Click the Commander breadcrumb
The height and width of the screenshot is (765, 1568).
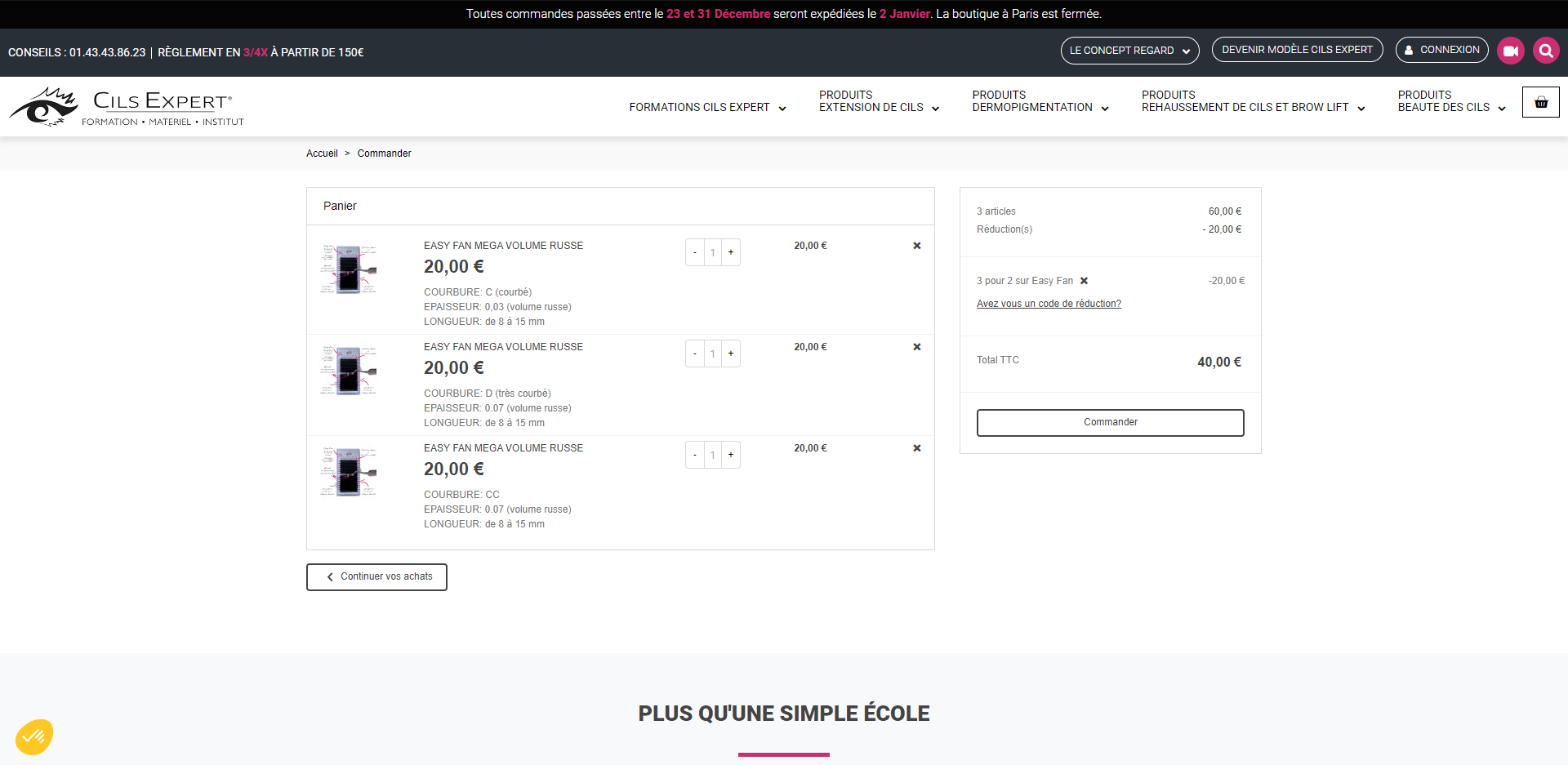[384, 153]
